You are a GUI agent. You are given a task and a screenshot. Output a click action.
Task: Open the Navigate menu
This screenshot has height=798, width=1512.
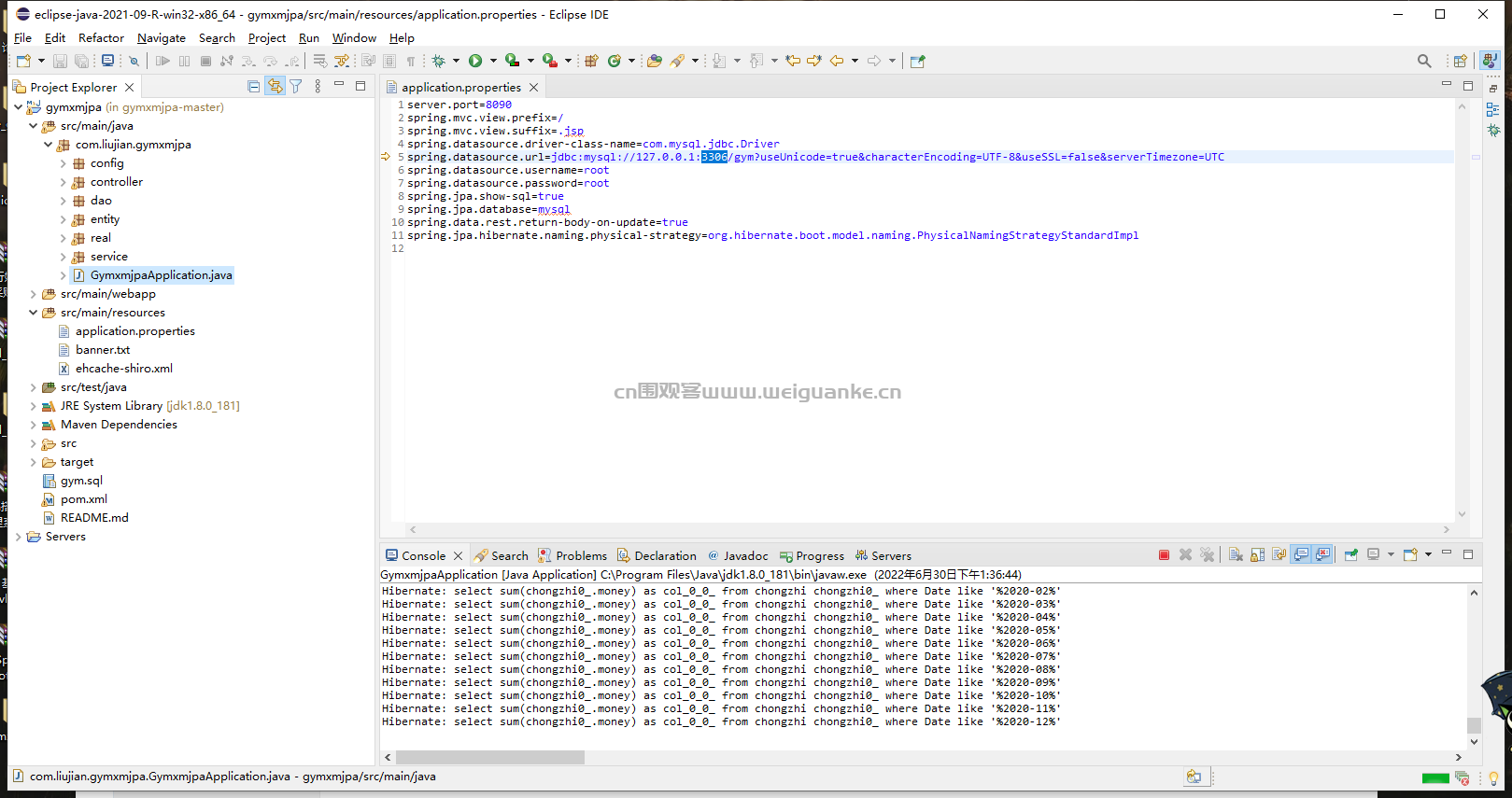[x=161, y=38]
